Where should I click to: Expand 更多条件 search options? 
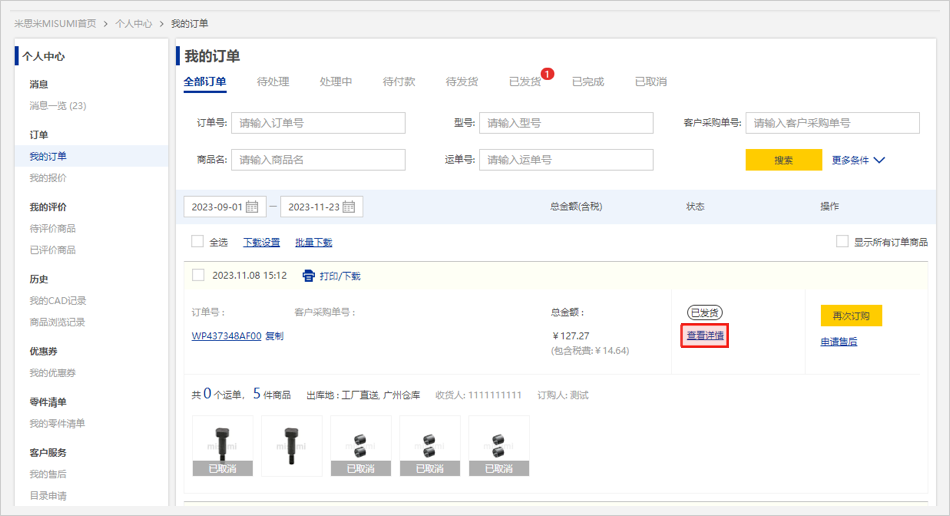(x=858, y=160)
